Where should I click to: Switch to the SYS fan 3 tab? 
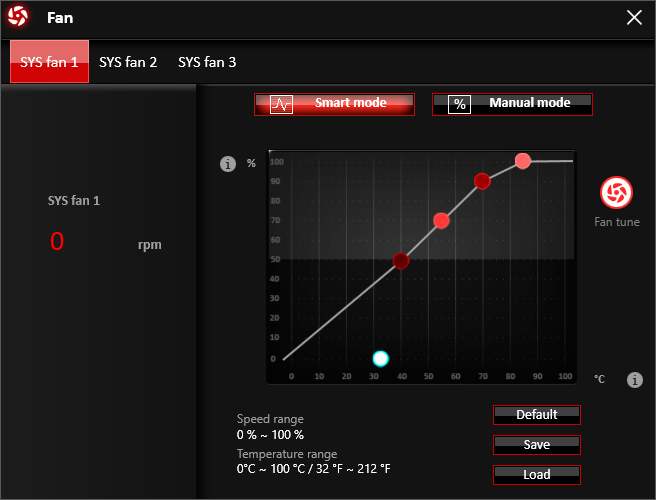coord(207,62)
